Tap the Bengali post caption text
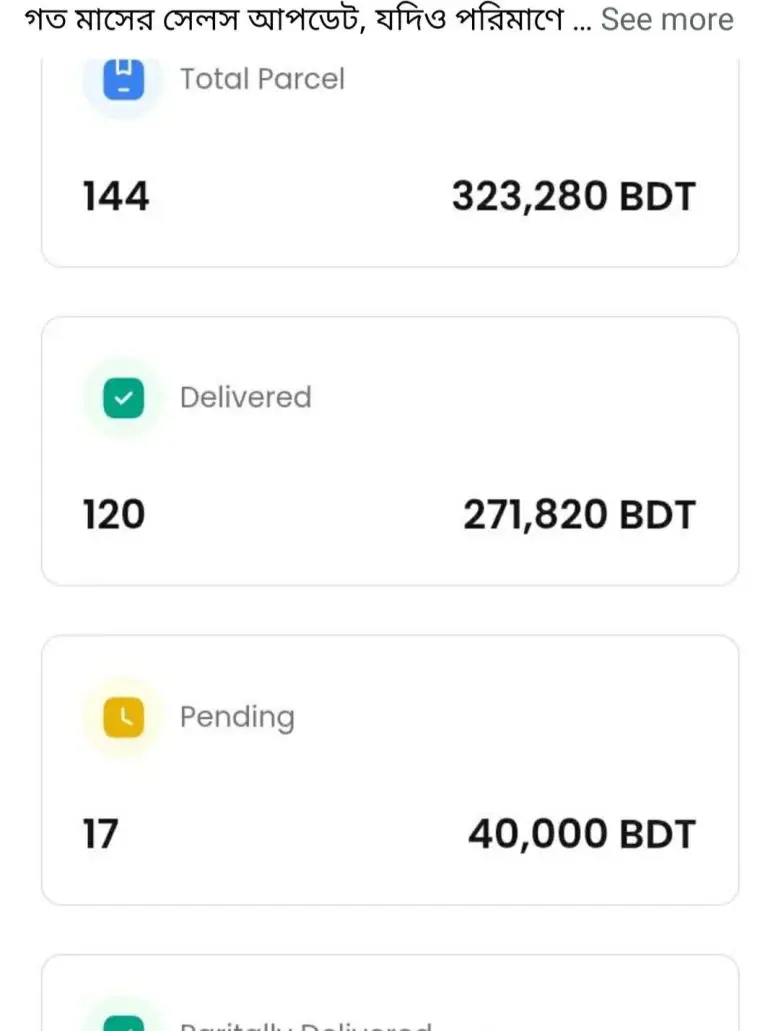768x1031 pixels. coord(294,19)
